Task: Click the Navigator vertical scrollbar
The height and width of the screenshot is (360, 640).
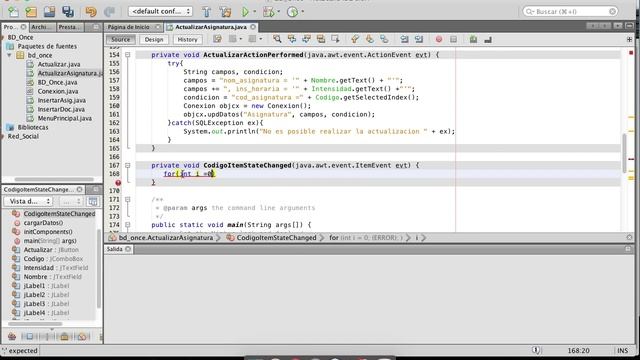Action: pyautogui.click(x=99, y=269)
